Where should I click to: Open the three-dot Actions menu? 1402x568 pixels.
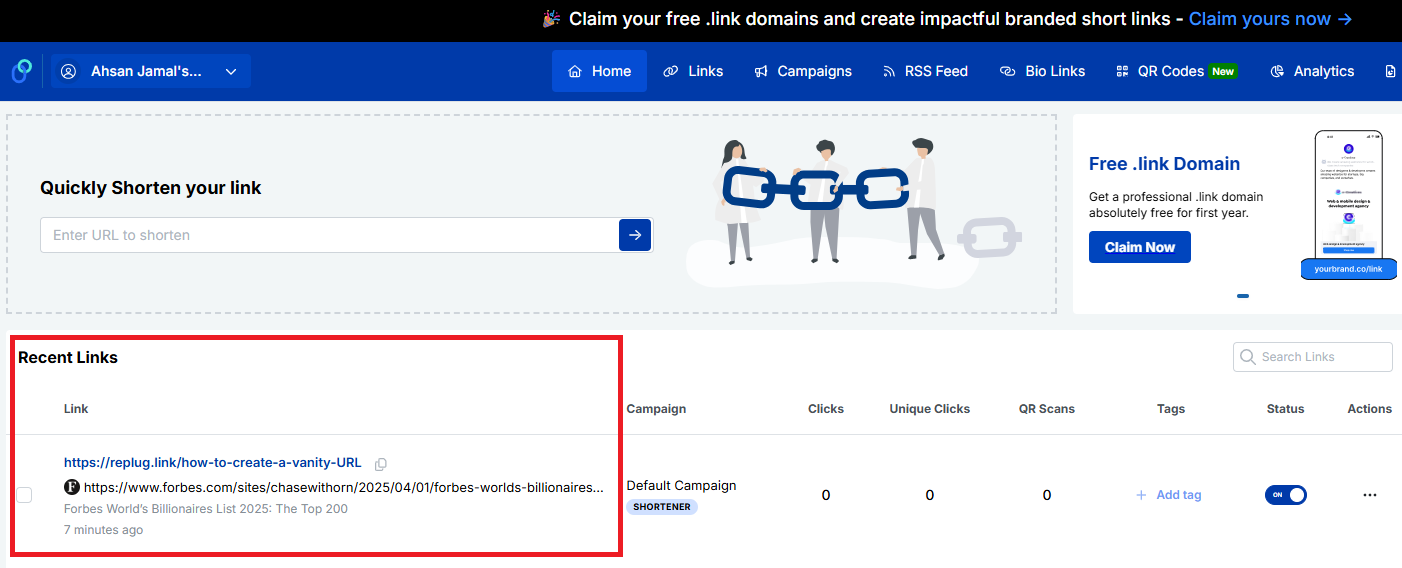(1369, 495)
